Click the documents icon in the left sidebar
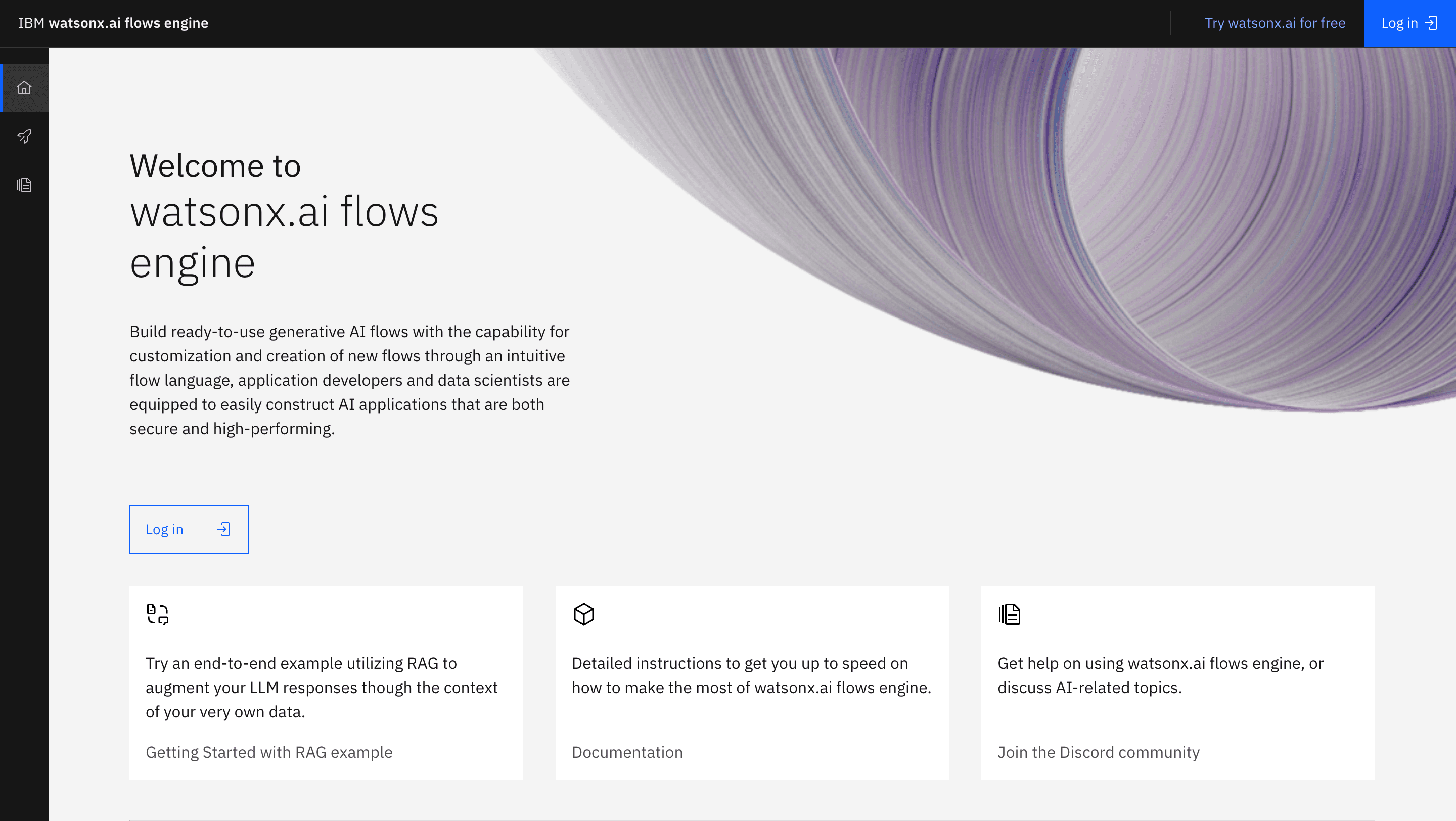 [24, 185]
